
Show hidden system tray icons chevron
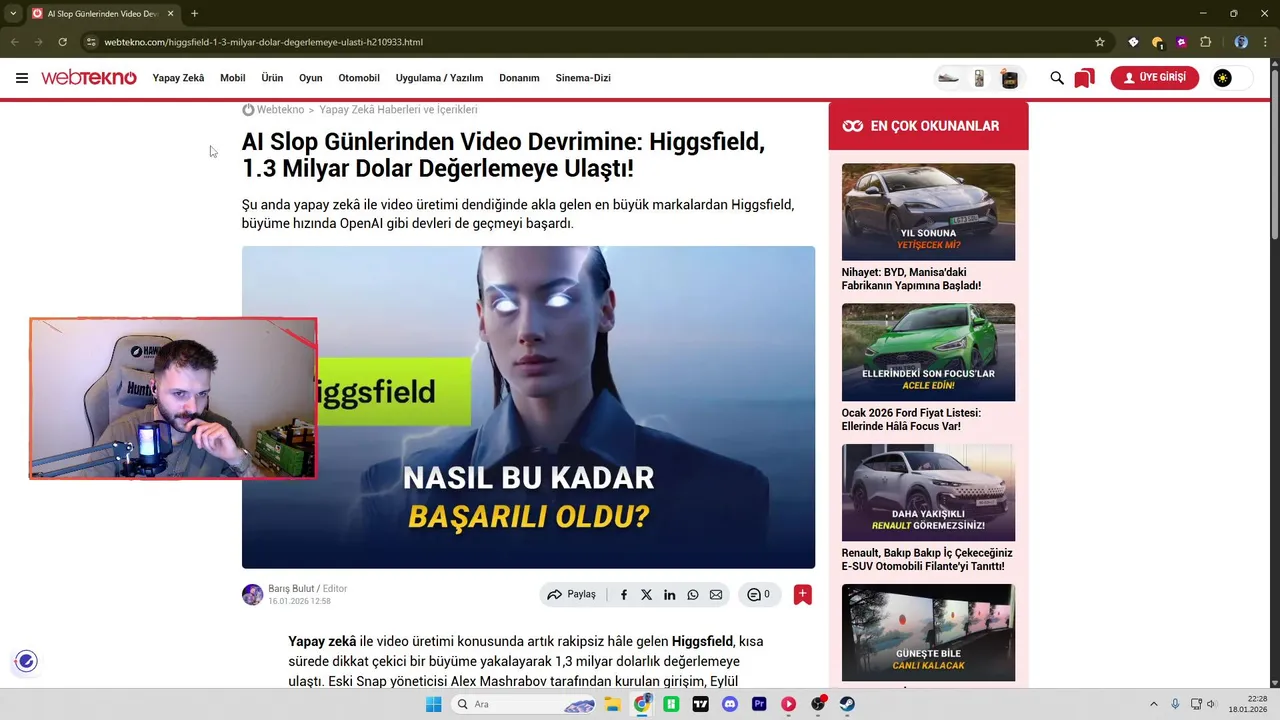click(x=1153, y=704)
